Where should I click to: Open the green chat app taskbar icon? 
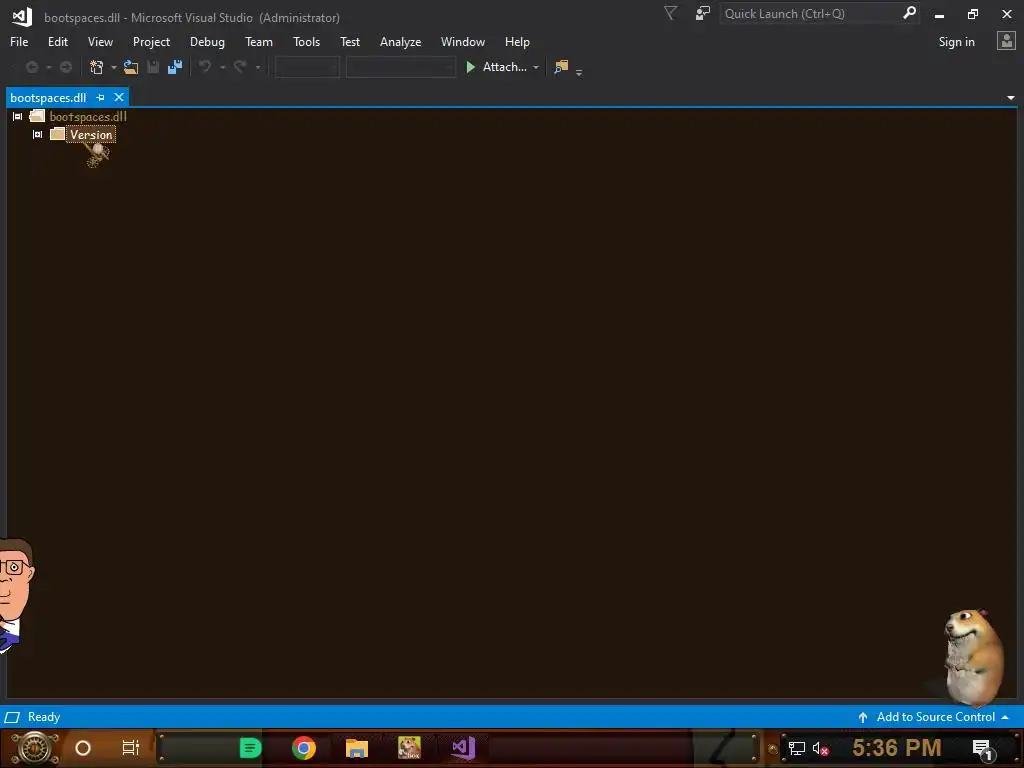(x=250, y=748)
